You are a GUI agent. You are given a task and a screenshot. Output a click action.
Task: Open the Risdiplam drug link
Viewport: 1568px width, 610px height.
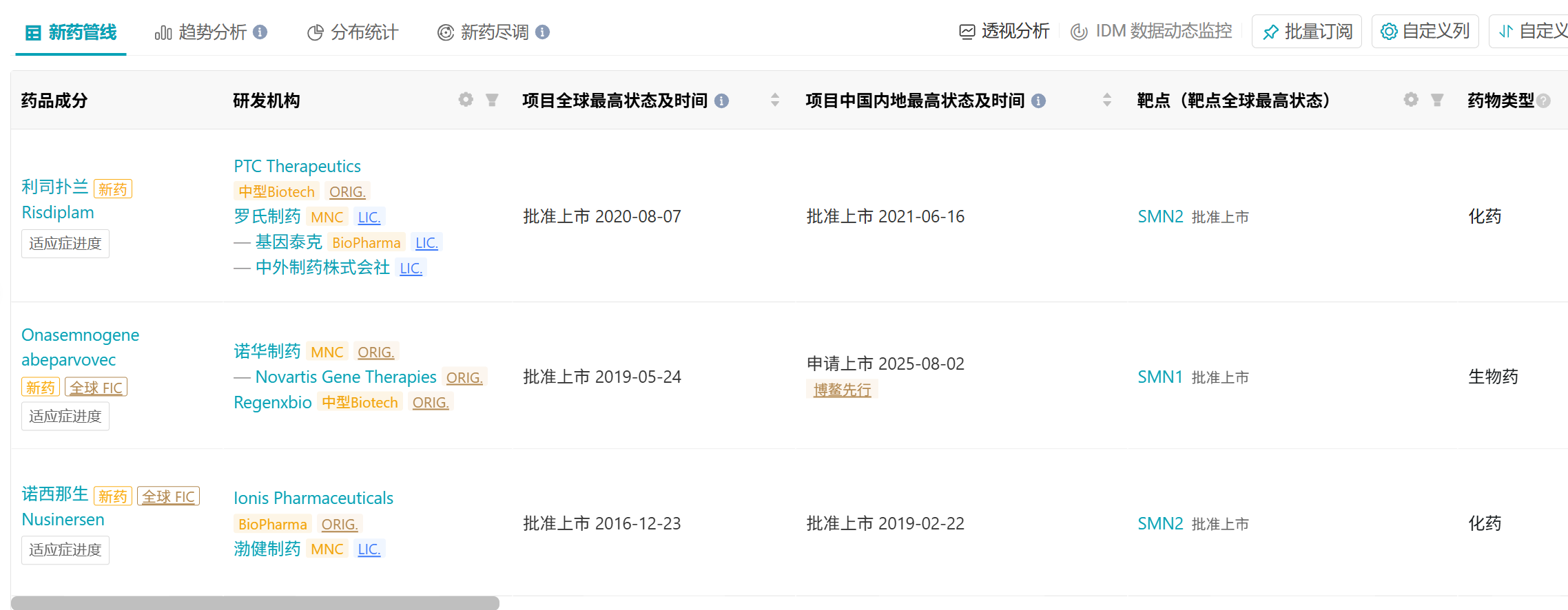click(58, 213)
